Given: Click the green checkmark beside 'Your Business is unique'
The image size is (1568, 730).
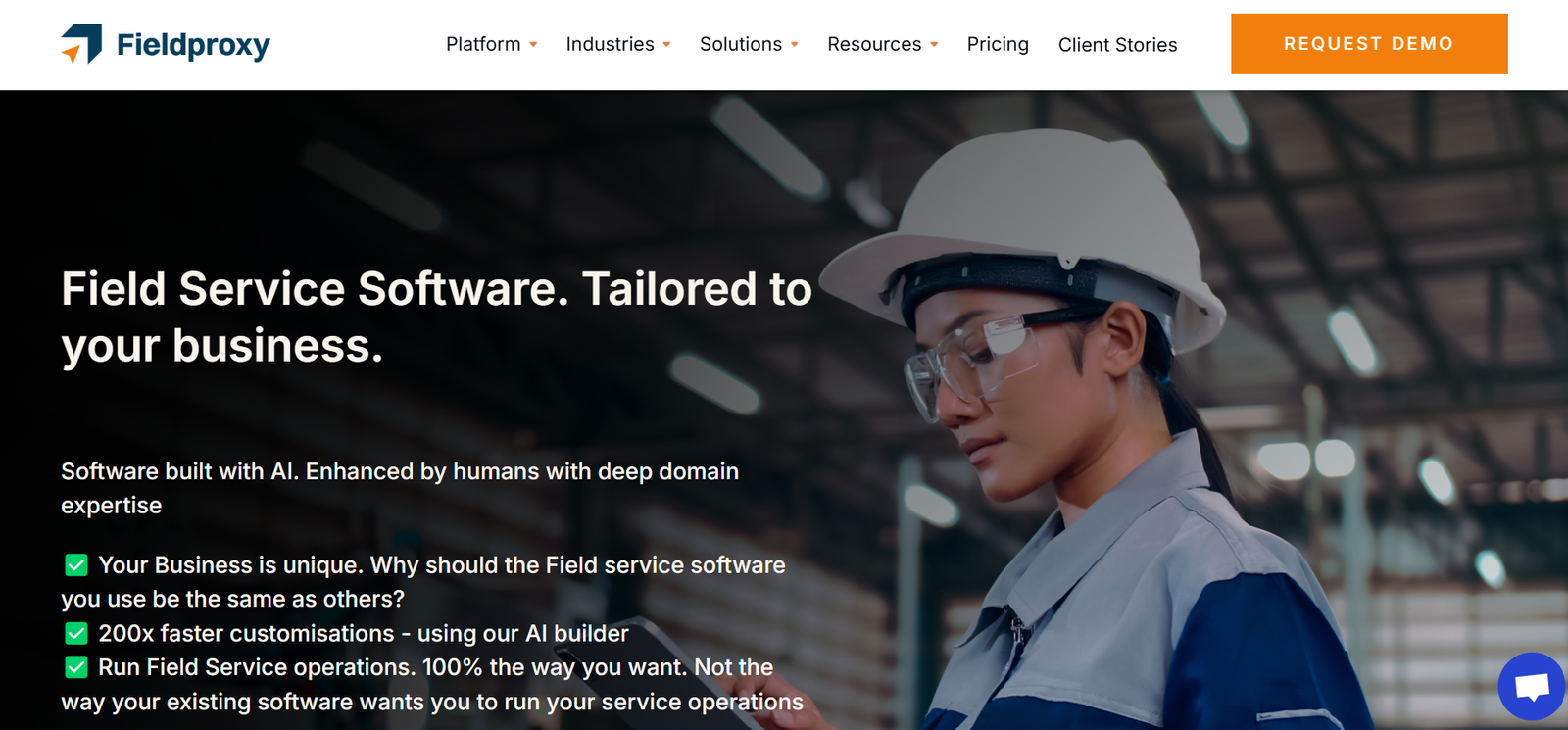Looking at the screenshot, I should click(76, 565).
